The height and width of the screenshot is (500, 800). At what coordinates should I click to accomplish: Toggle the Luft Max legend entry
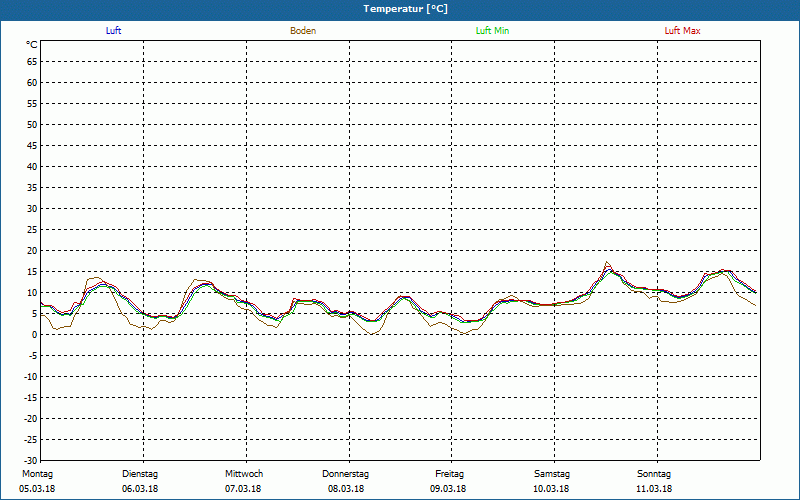[683, 31]
